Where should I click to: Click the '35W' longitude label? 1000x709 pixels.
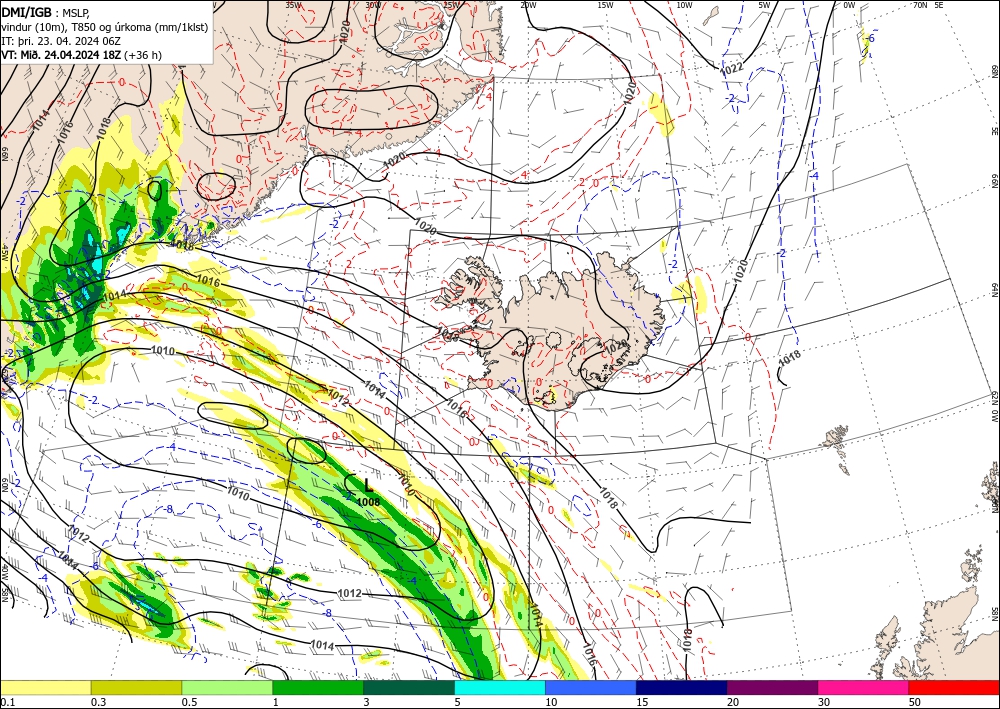(293, 5)
